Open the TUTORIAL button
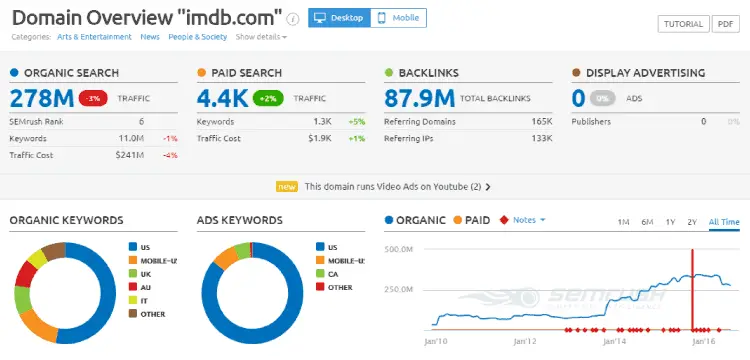The width and height of the screenshot is (750, 360). coord(683,24)
